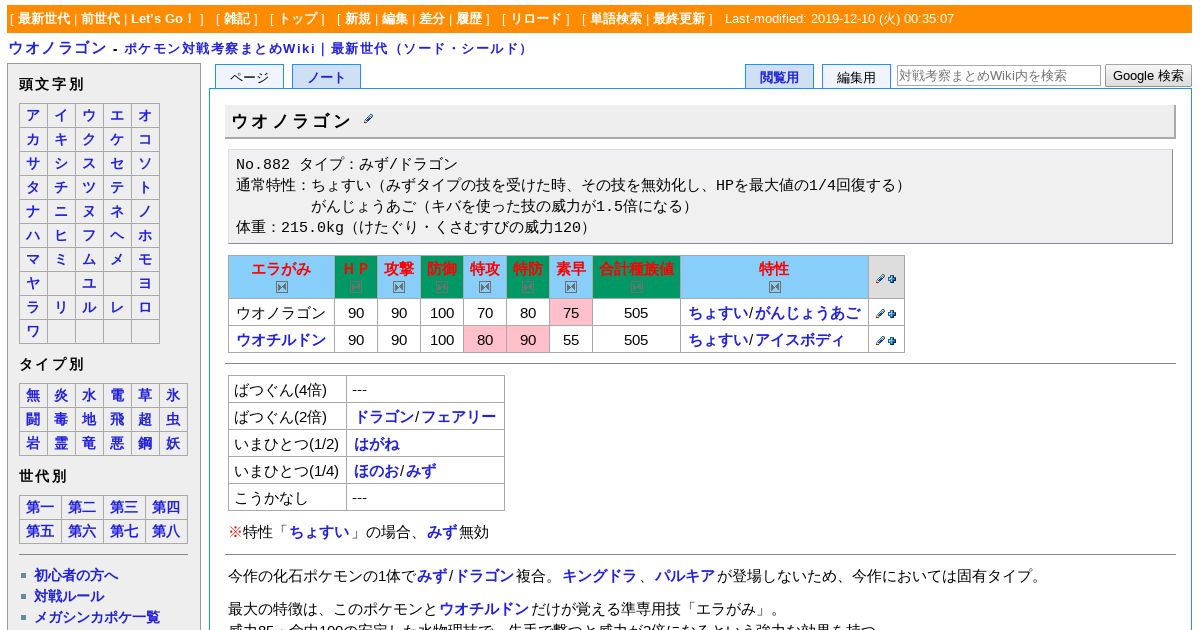Screen dimensions: 1200x630
Task: Sort table by 合計種族値 column sort icon
Action: [x=637, y=287]
